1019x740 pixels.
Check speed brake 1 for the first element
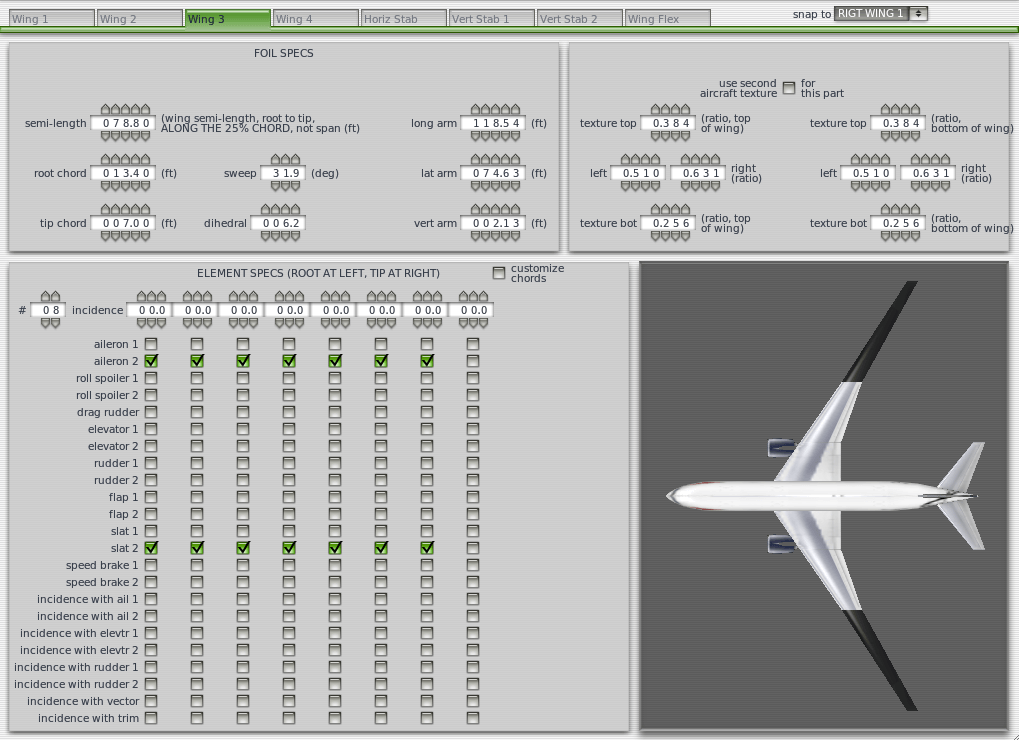151,565
